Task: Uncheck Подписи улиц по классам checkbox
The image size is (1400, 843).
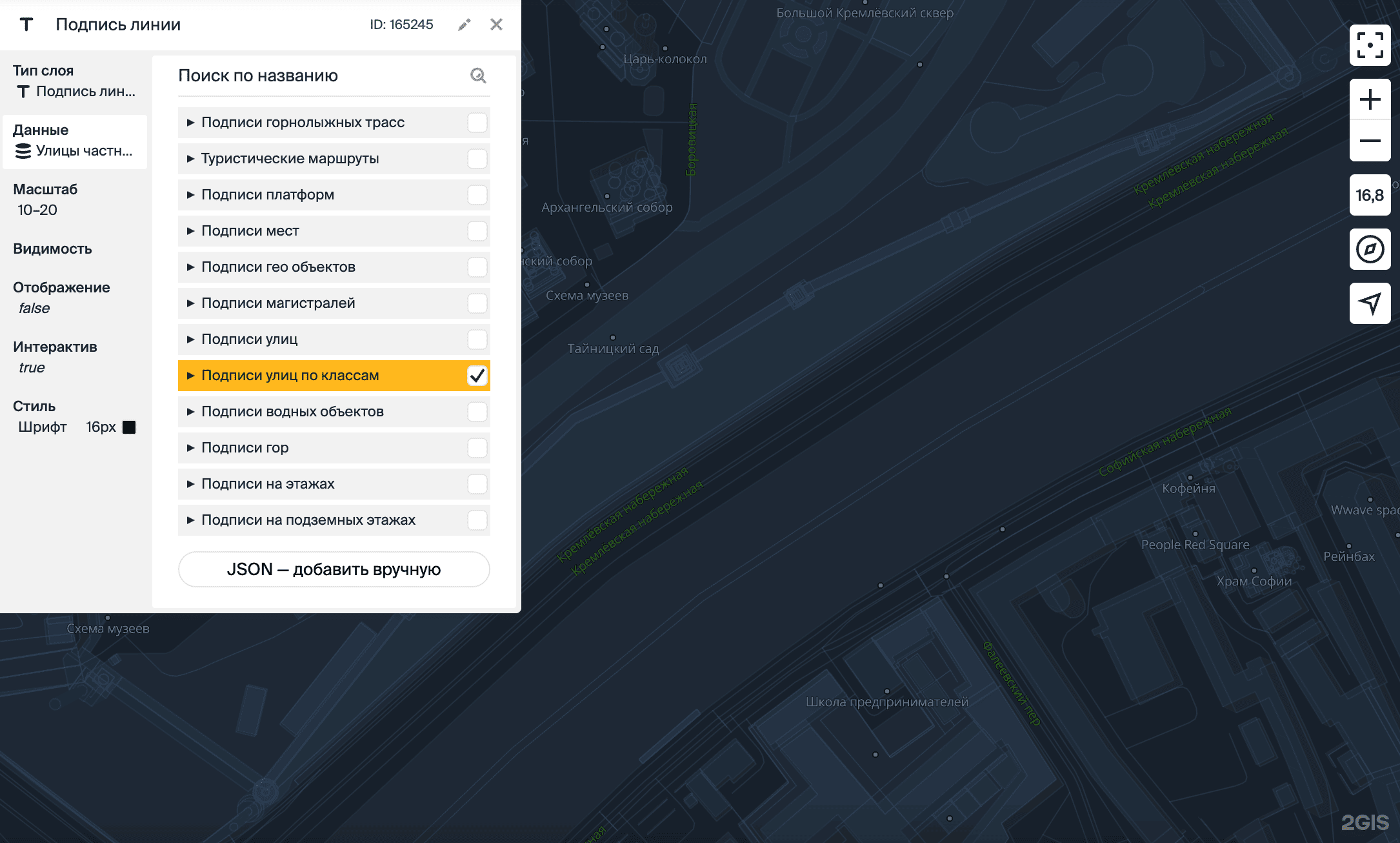Action: point(477,376)
